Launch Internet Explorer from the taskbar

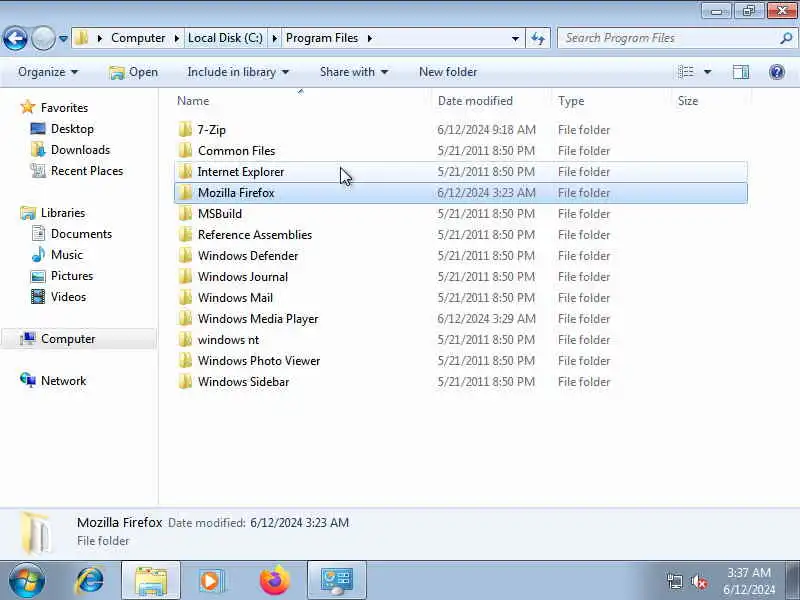pos(90,580)
